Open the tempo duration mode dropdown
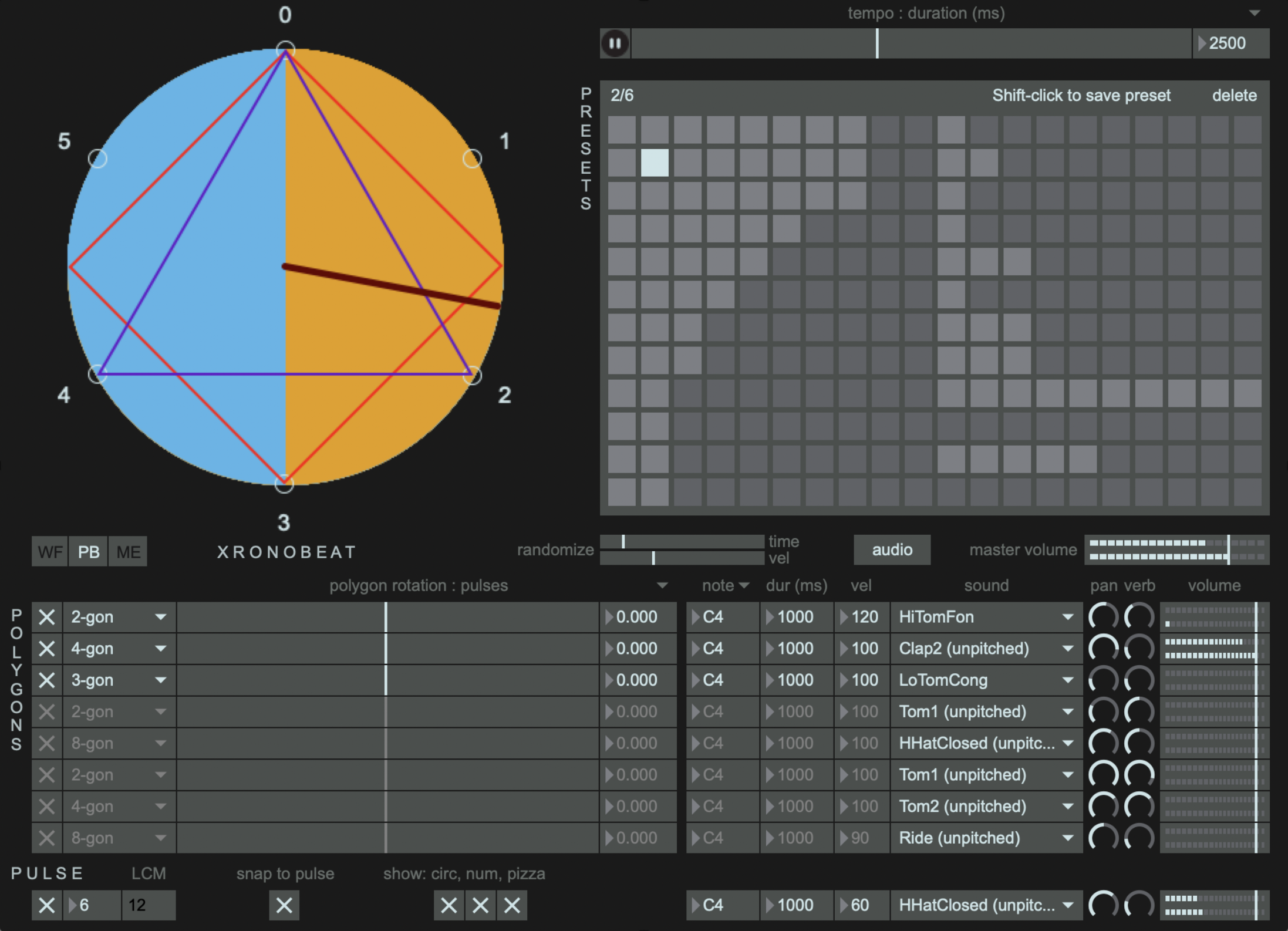1288x931 pixels. [1255, 12]
